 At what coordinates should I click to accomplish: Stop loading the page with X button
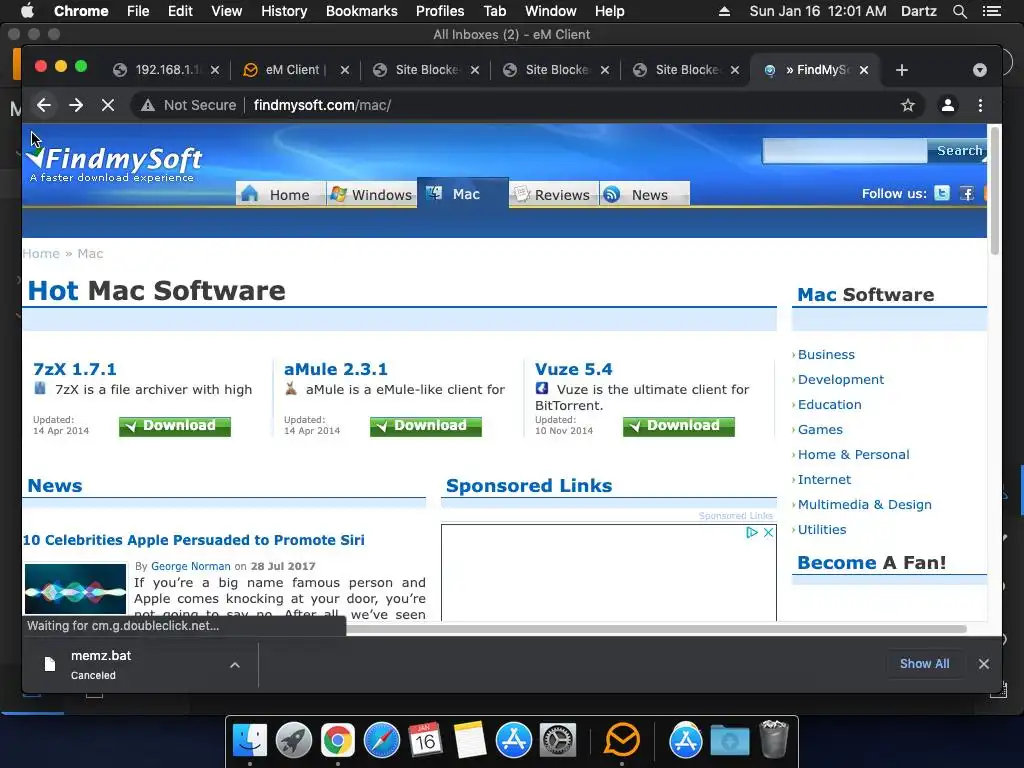click(108, 105)
